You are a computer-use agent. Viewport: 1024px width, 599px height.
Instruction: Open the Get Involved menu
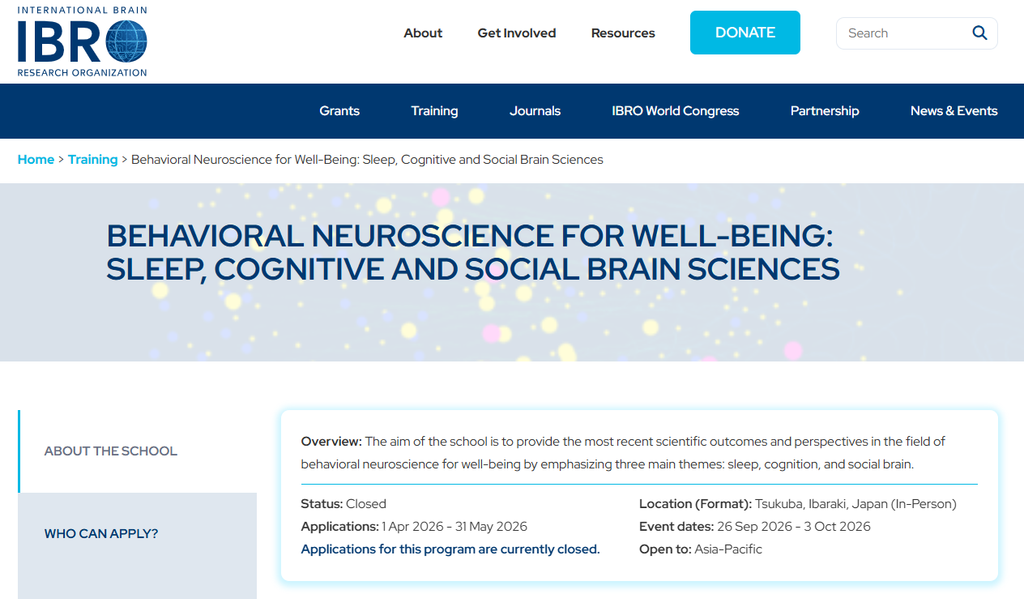pyautogui.click(x=517, y=33)
